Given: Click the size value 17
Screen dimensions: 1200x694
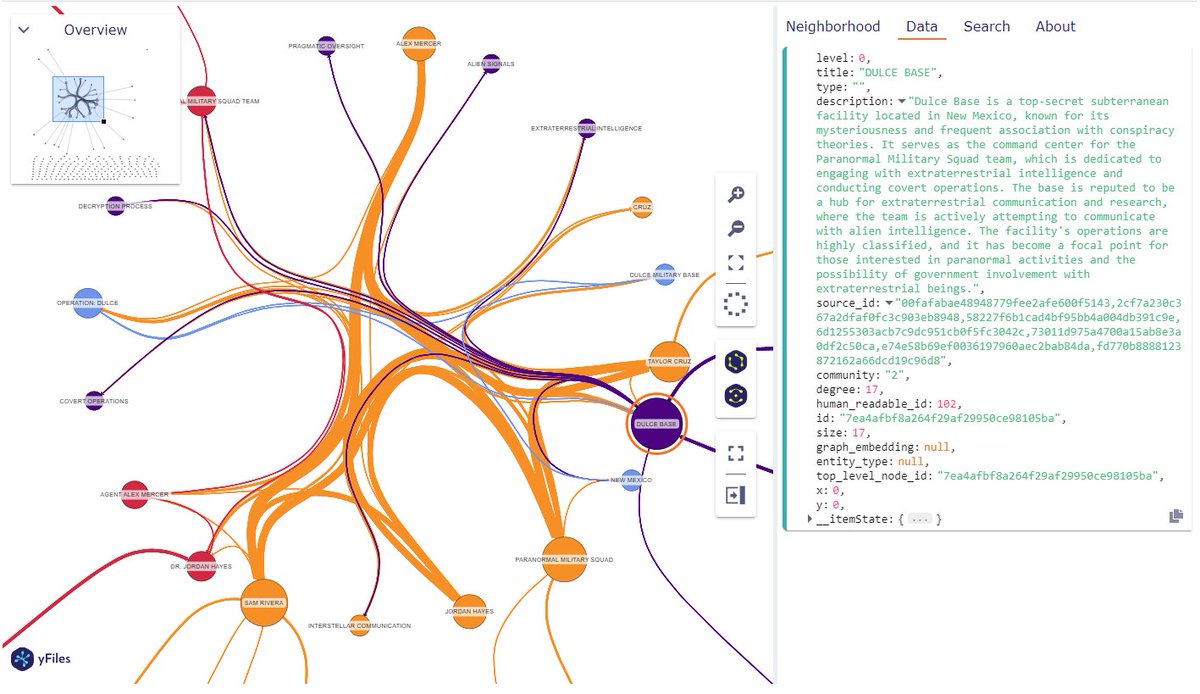Looking at the screenshot, I should click(x=857, y=433).
